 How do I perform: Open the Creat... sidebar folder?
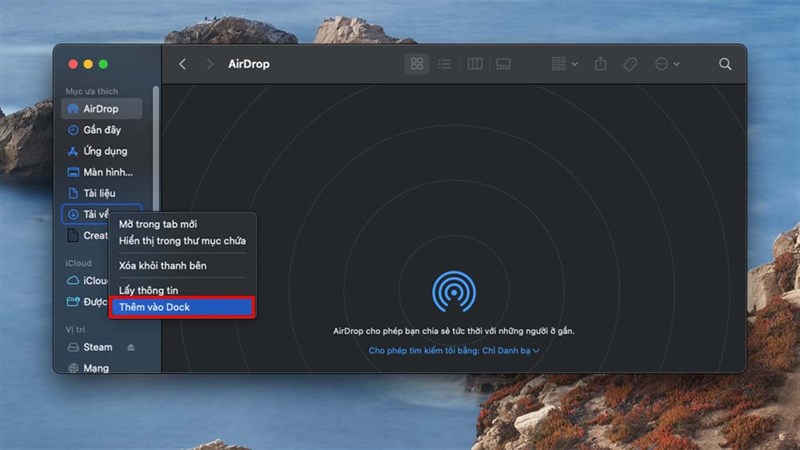pos(87,235)
